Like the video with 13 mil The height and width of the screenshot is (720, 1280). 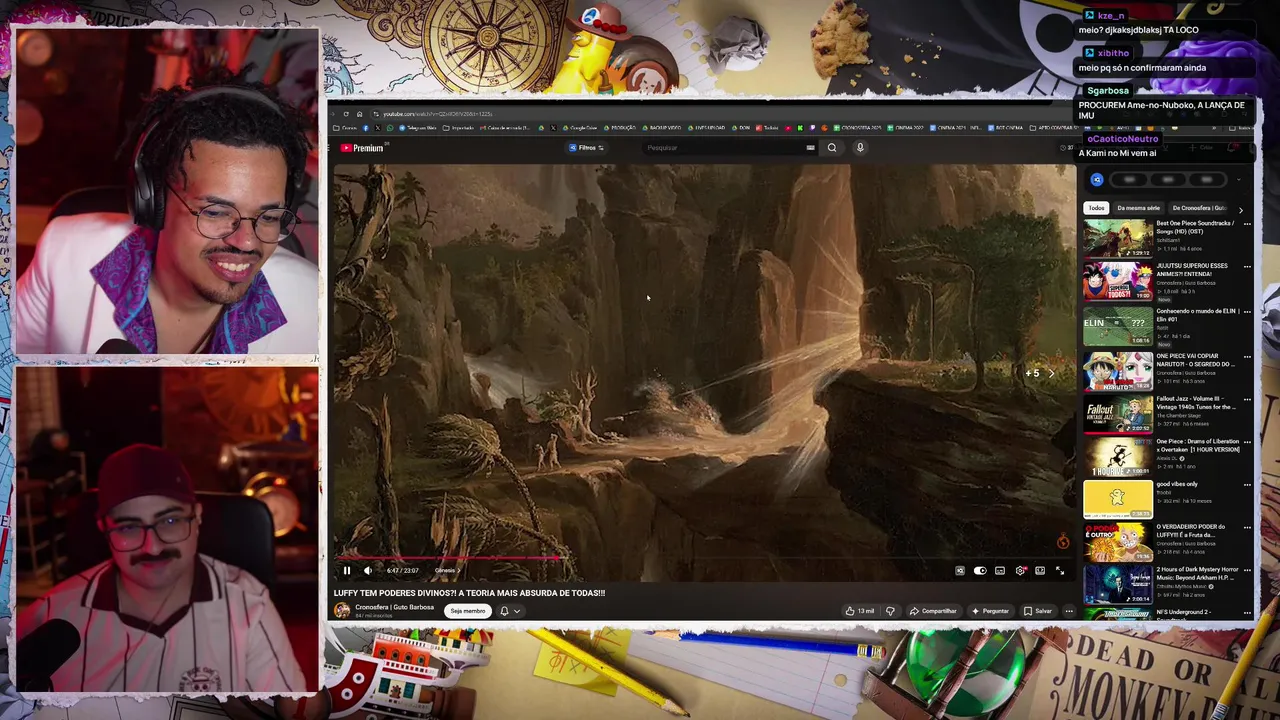pyautogui.click(x=859, y=611)
